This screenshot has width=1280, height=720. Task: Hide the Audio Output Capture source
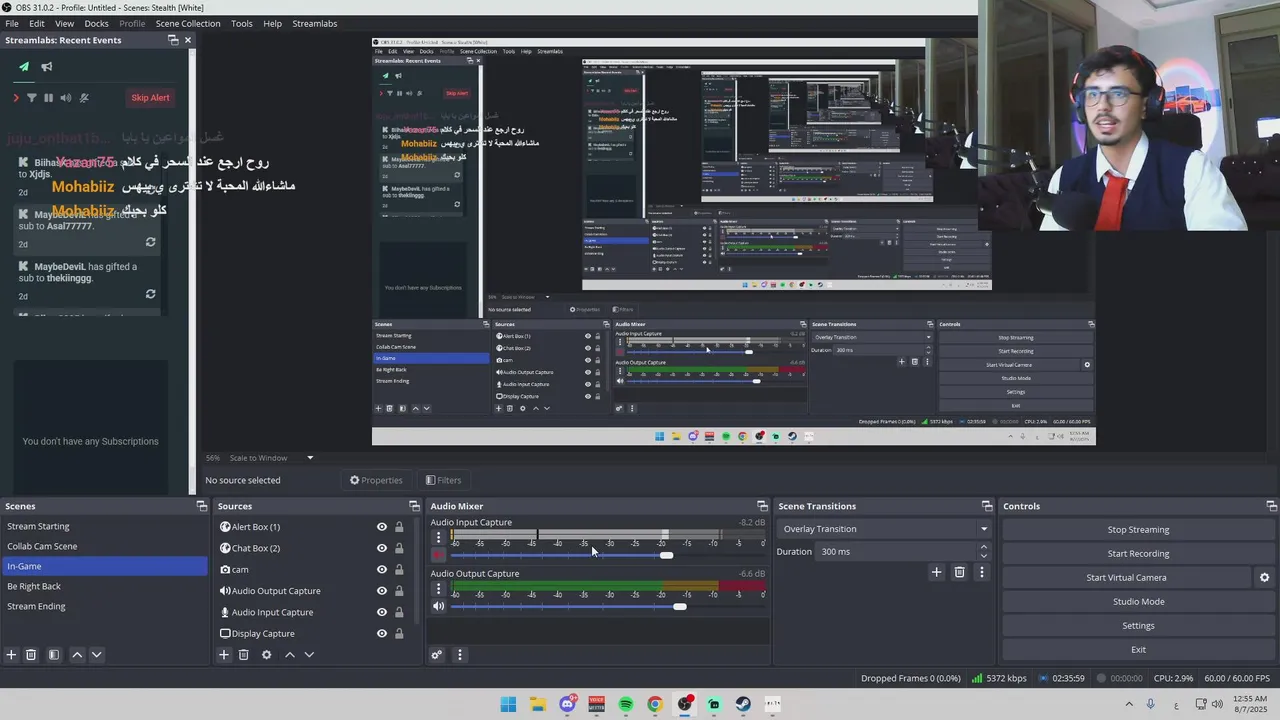pyautogui.click(x=382, y=591)
